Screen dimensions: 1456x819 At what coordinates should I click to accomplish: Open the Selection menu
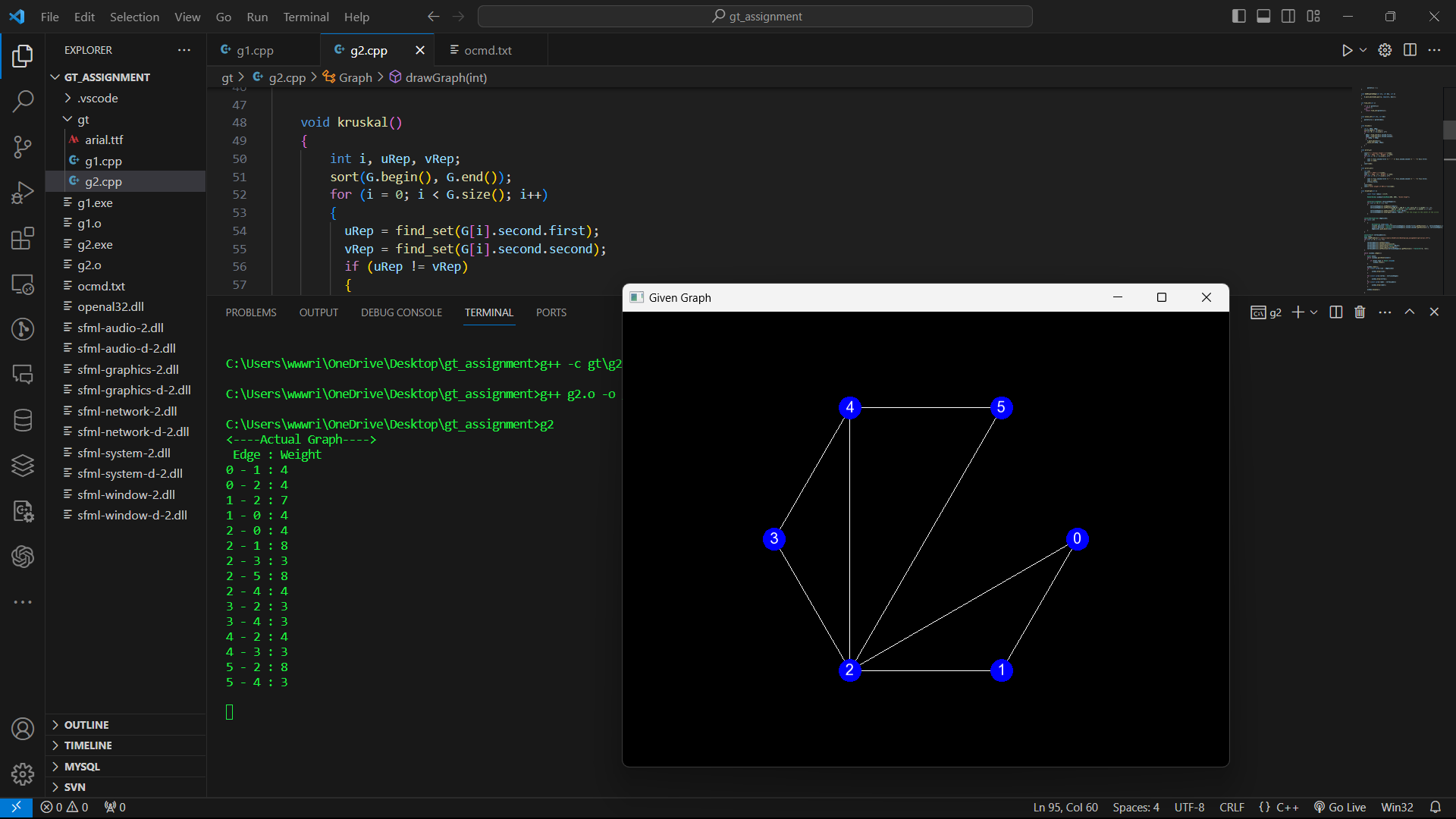[x=134, y=17]
